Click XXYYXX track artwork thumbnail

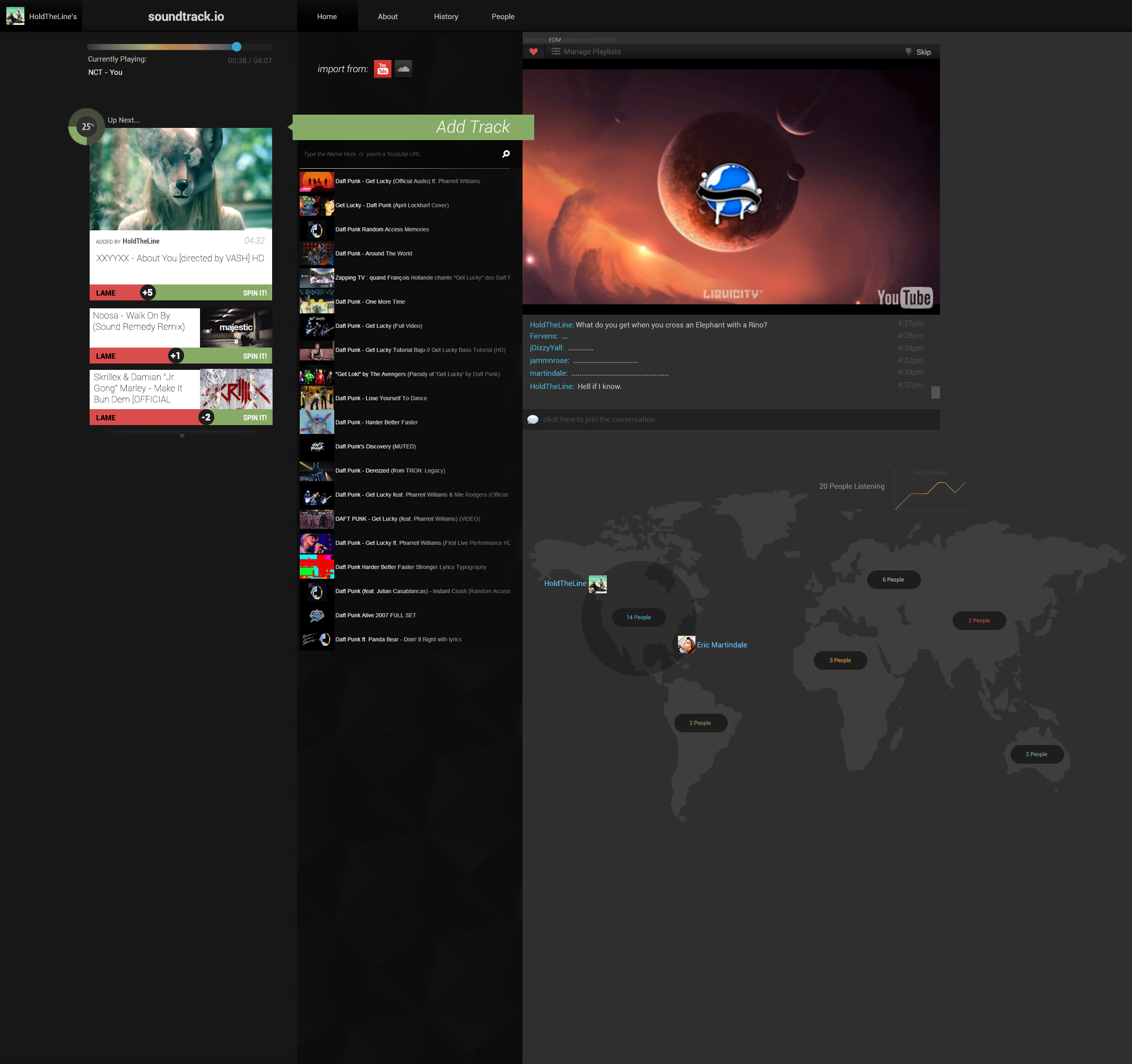pos(180,179)
